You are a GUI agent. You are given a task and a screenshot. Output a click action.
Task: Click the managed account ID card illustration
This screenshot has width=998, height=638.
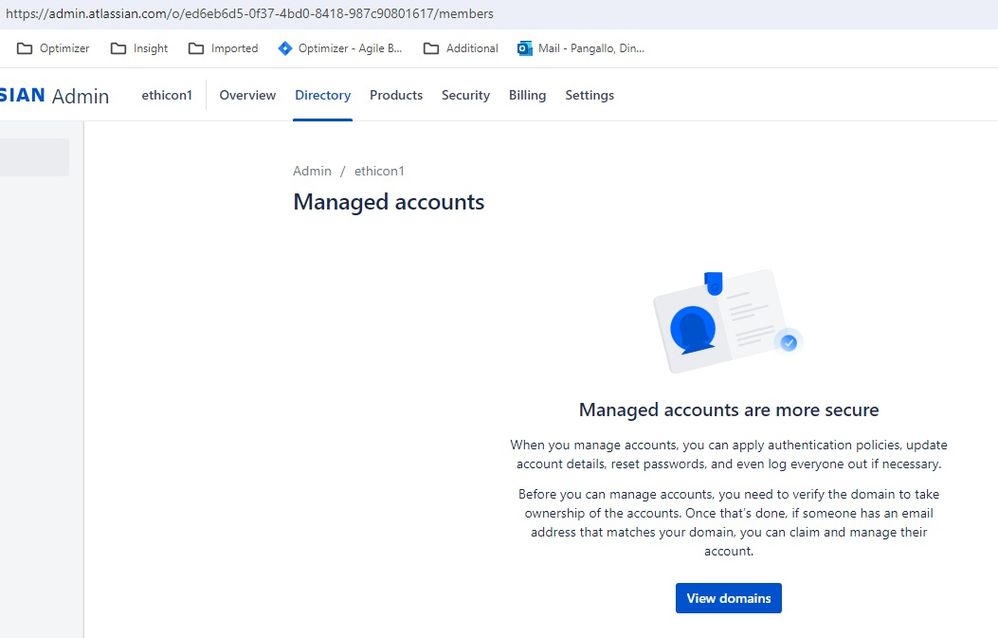pyautogui.click(x=728, y=322)
